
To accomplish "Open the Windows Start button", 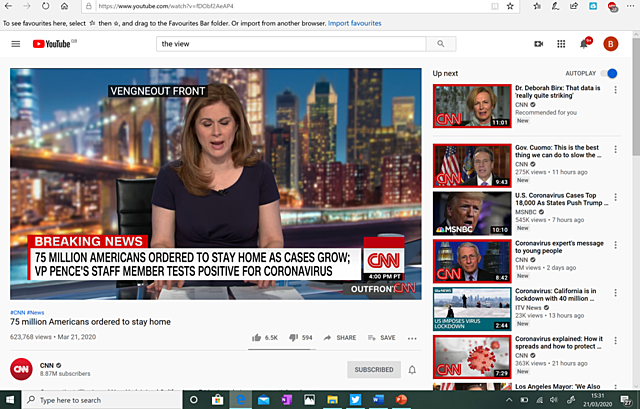I will (10, 400).
